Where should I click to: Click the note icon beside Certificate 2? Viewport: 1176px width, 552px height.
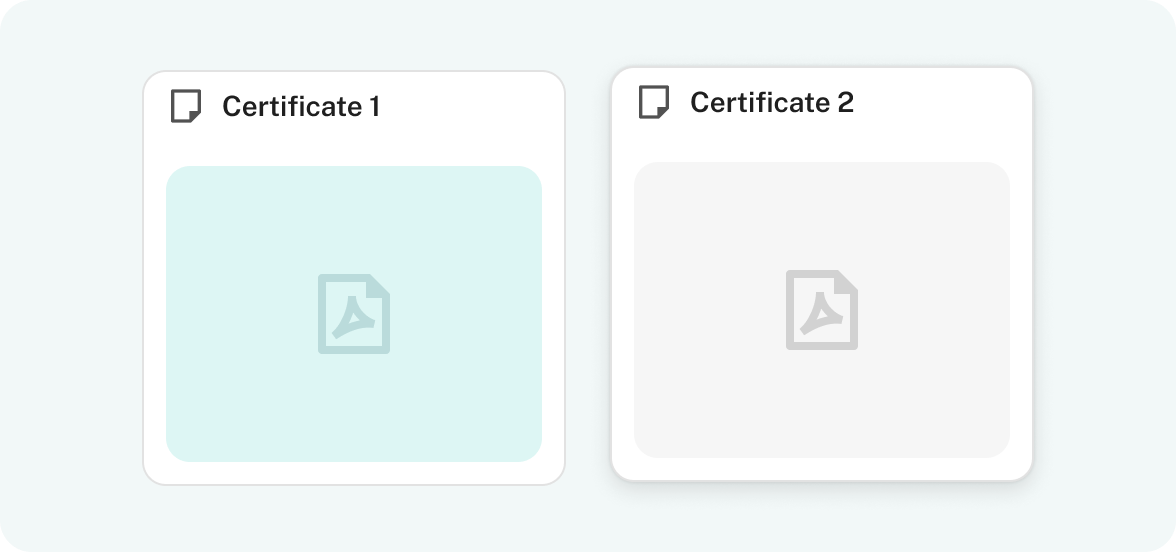click(x=654, y=102)
